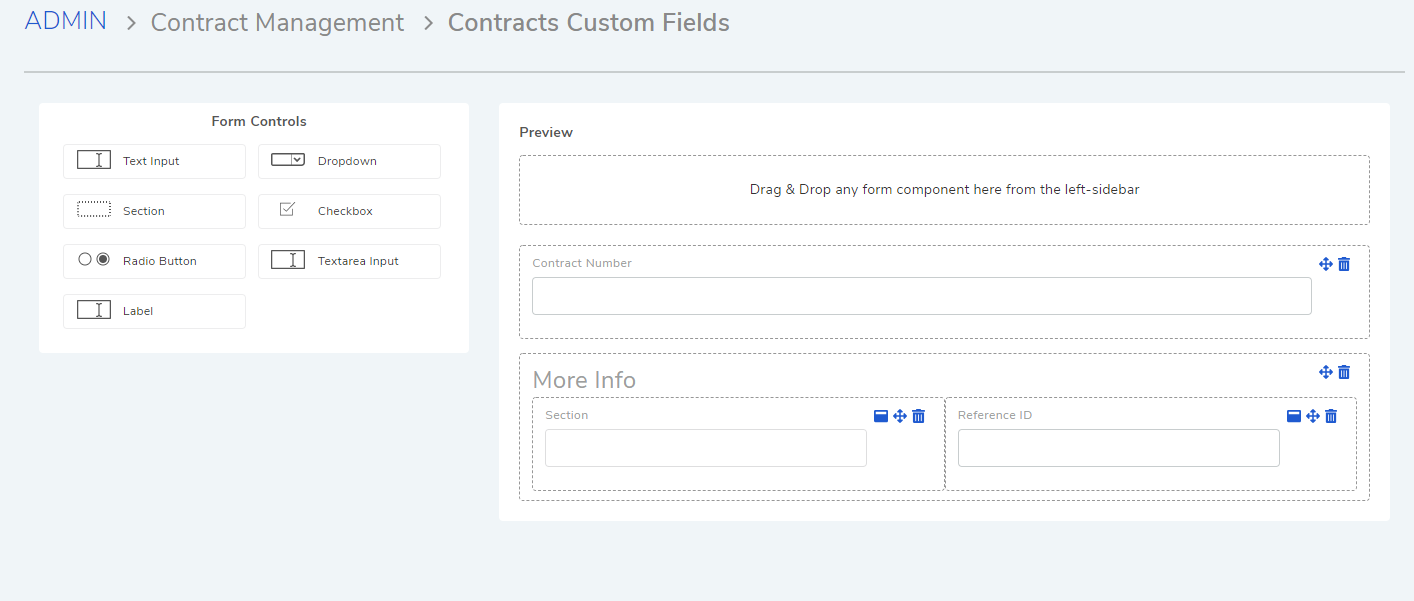Click the move handle icon on Section field
This screenshot has width=1414, height=601.
pyautogui.click(x=900, y=416)
